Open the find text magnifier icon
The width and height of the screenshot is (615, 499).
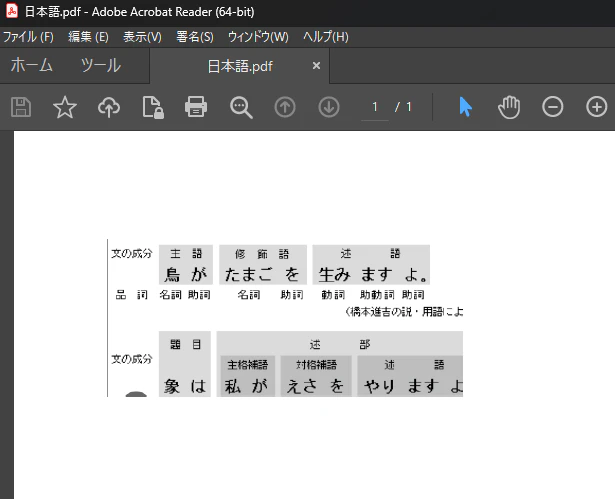(241, 107)
